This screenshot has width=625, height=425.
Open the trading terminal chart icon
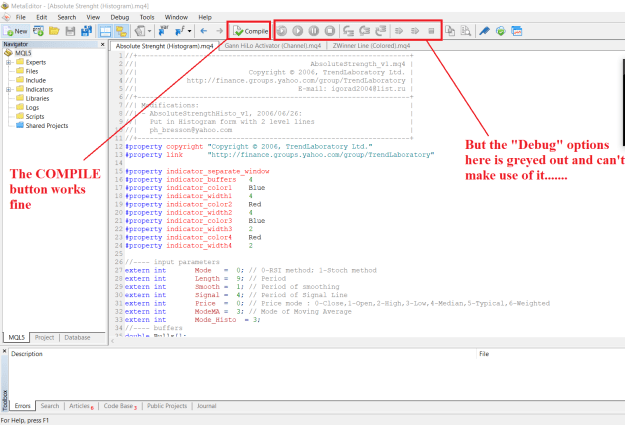pos(517,31)
